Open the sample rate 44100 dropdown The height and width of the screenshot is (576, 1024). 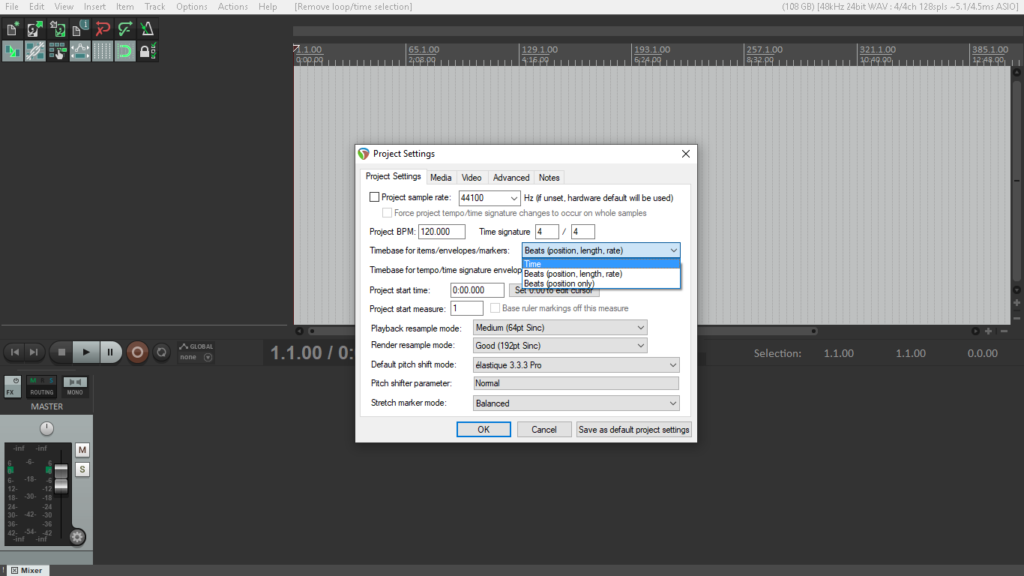click(513, 198)
